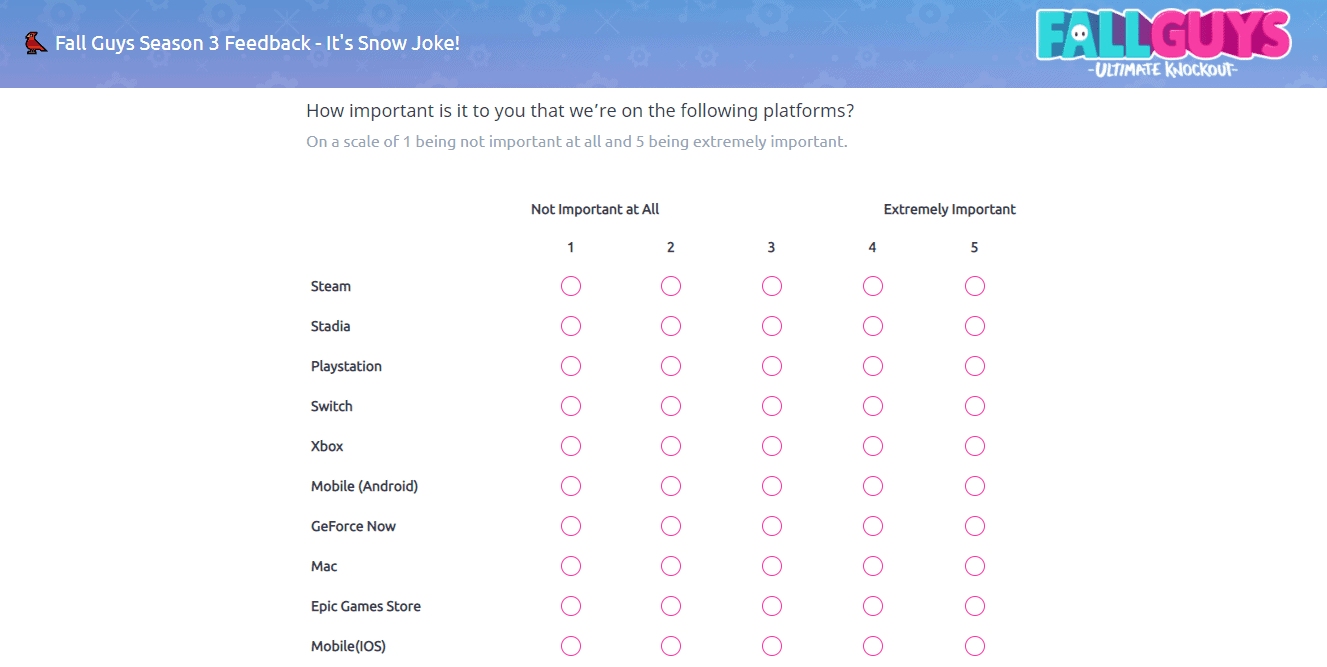Screen dimensions: 1327x667
Task: Select rating 1 for GeForce Now
Action: (x=571, y=527)
